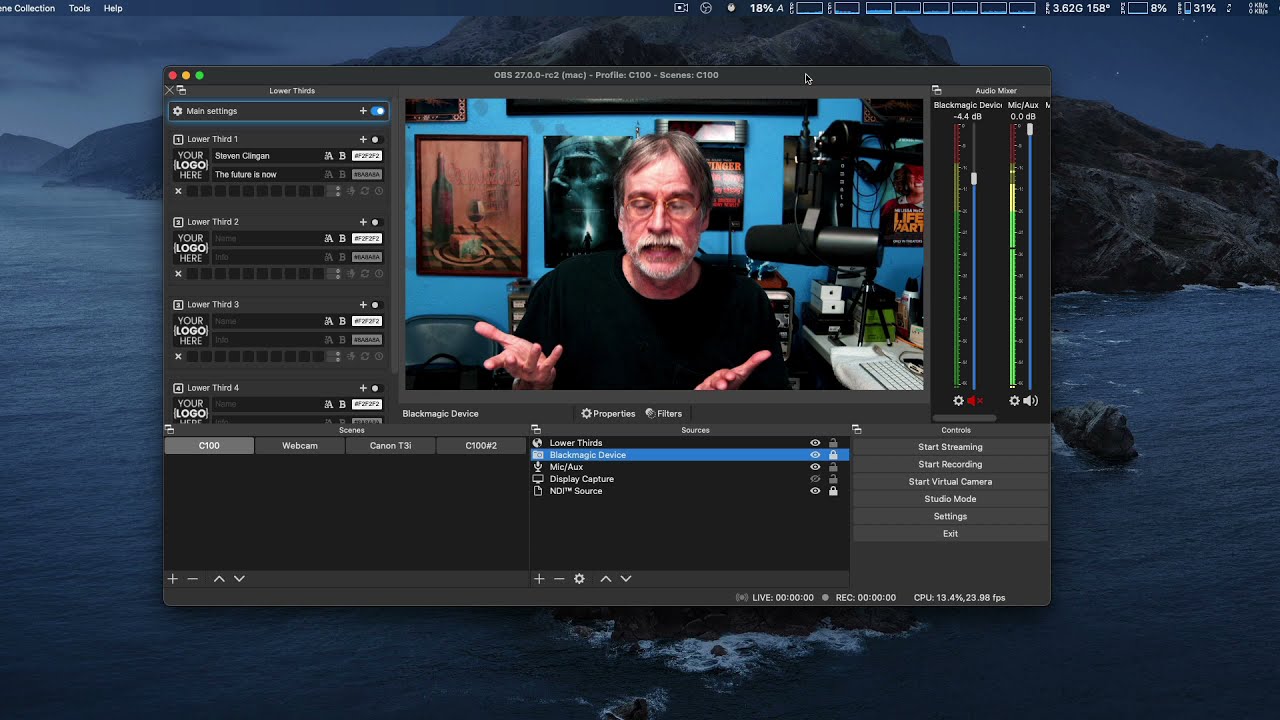Open the Help menu

[113, 8]
